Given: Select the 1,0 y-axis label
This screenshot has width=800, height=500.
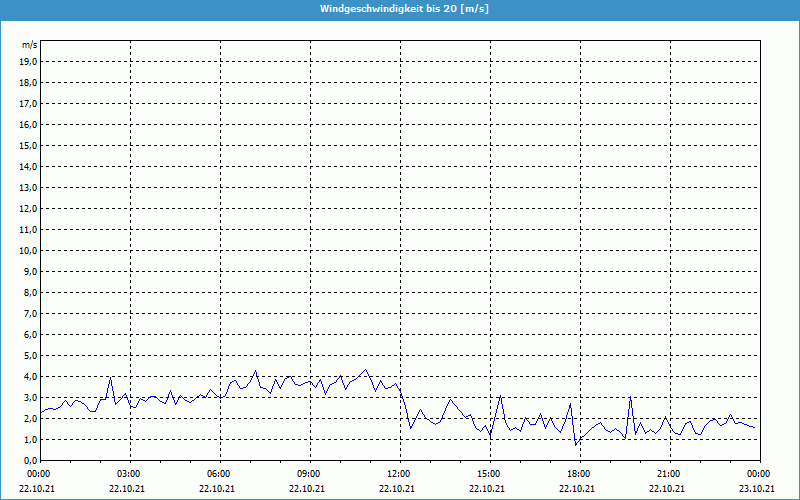Looking at the screenshot, I should pos(31,439).
